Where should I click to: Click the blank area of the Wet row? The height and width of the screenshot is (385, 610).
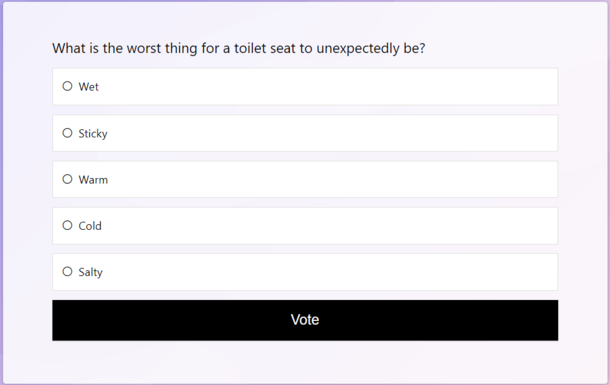pos(327,87)
